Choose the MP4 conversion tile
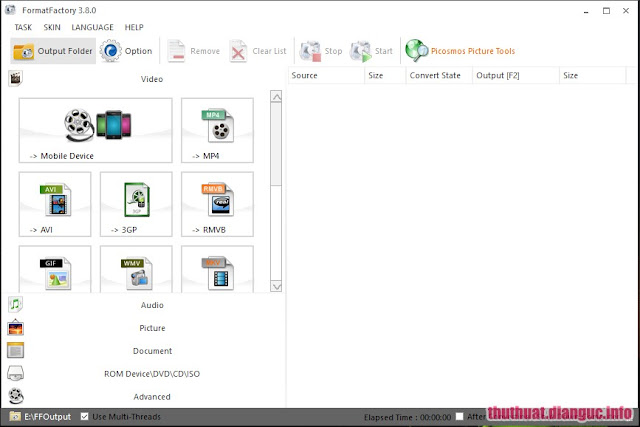The width and height of the screenshot is (640, 427). point(217,130)
